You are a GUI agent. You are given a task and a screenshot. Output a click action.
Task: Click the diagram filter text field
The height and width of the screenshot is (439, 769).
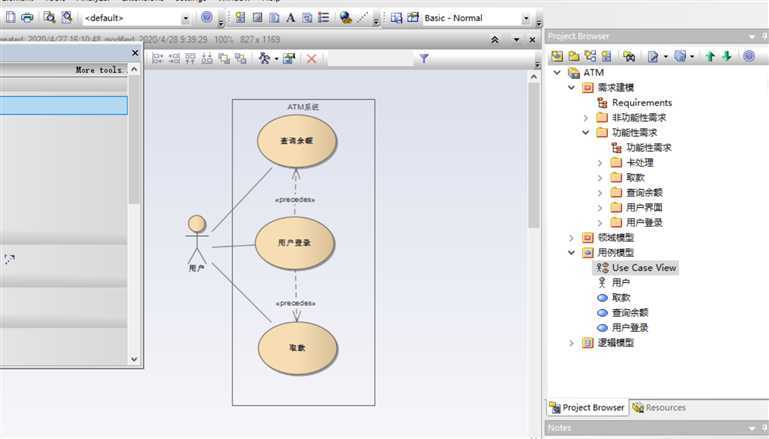pos(370,59)
